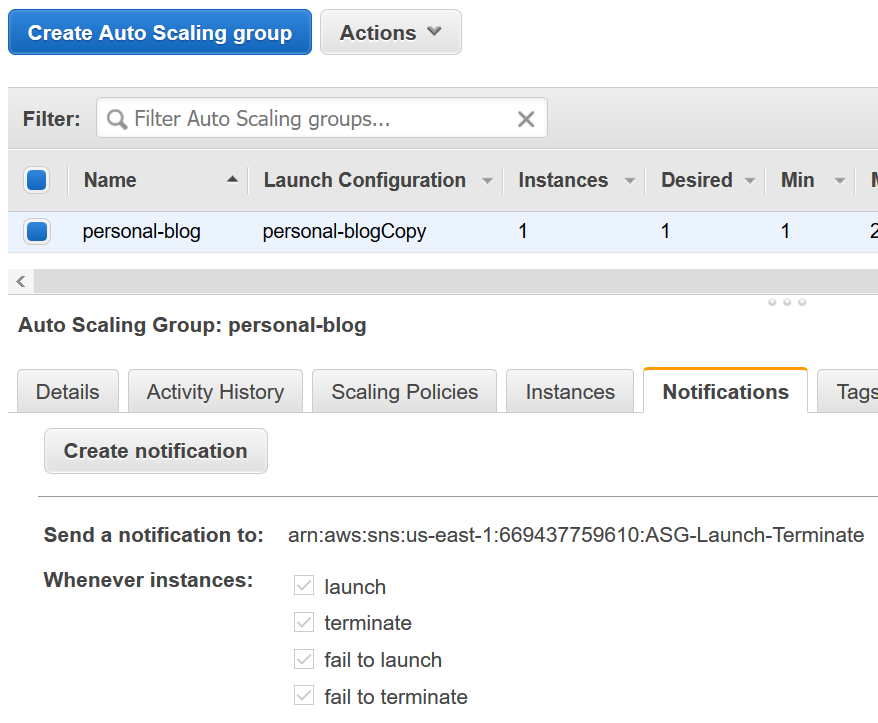Viewport: 878px width, 723px height.
Task: Click the left scroll chevron below the table
Action: (x=20, y=281)
